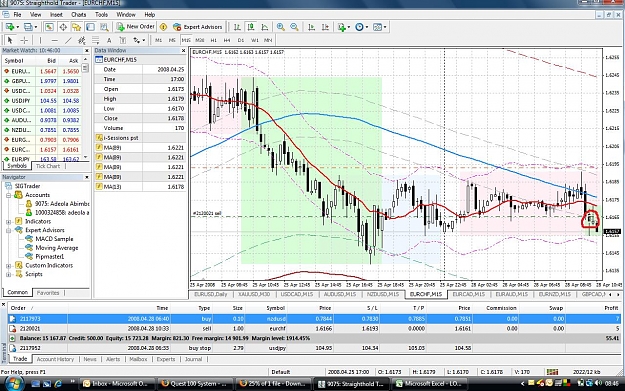The width and height of the screenshot is (625, 391).
Task: Open the Periods dropdown arrow
Action: tap(367, 27)
